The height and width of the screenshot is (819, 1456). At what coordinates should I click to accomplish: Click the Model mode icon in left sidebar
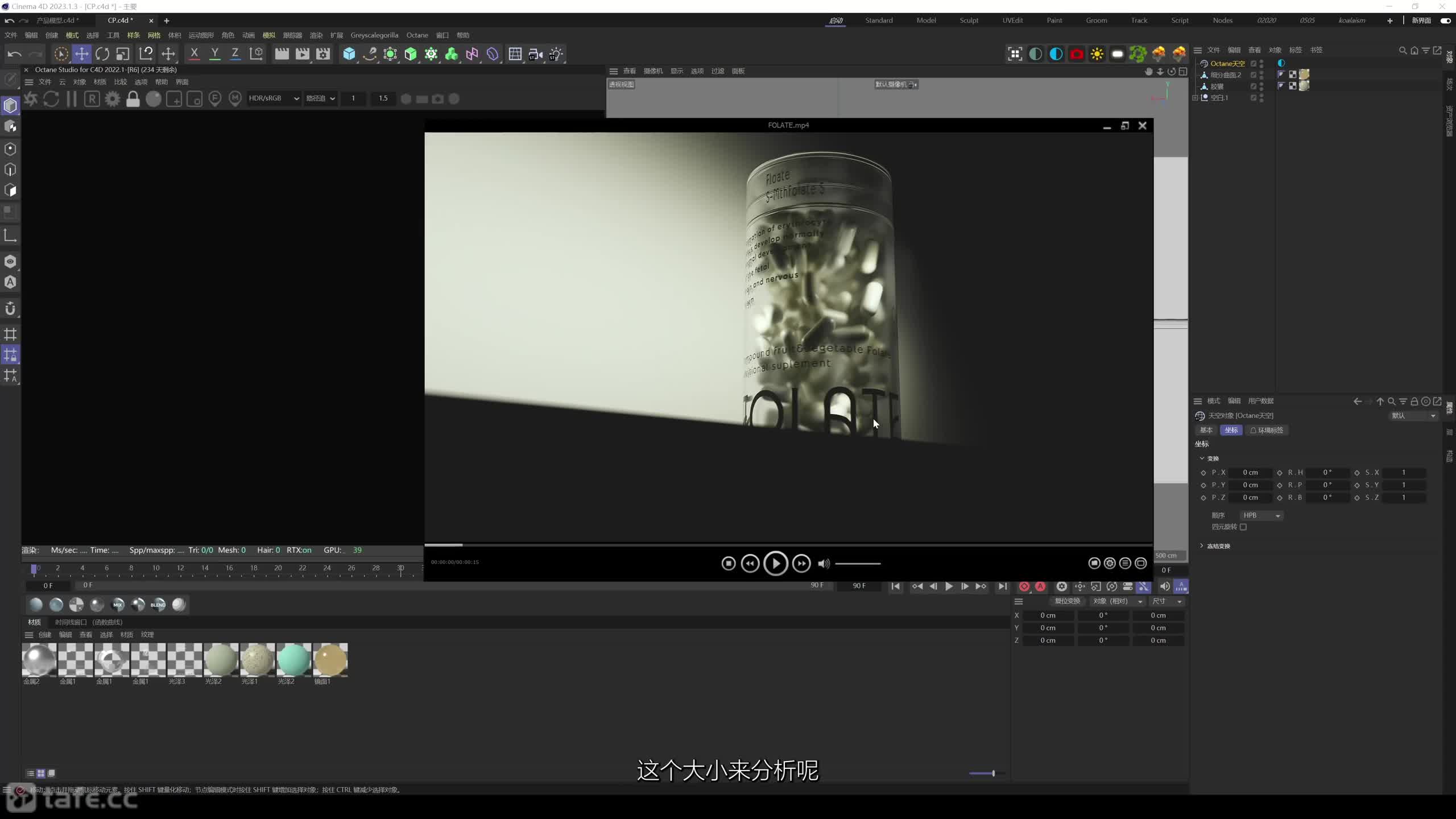(10, 106)
